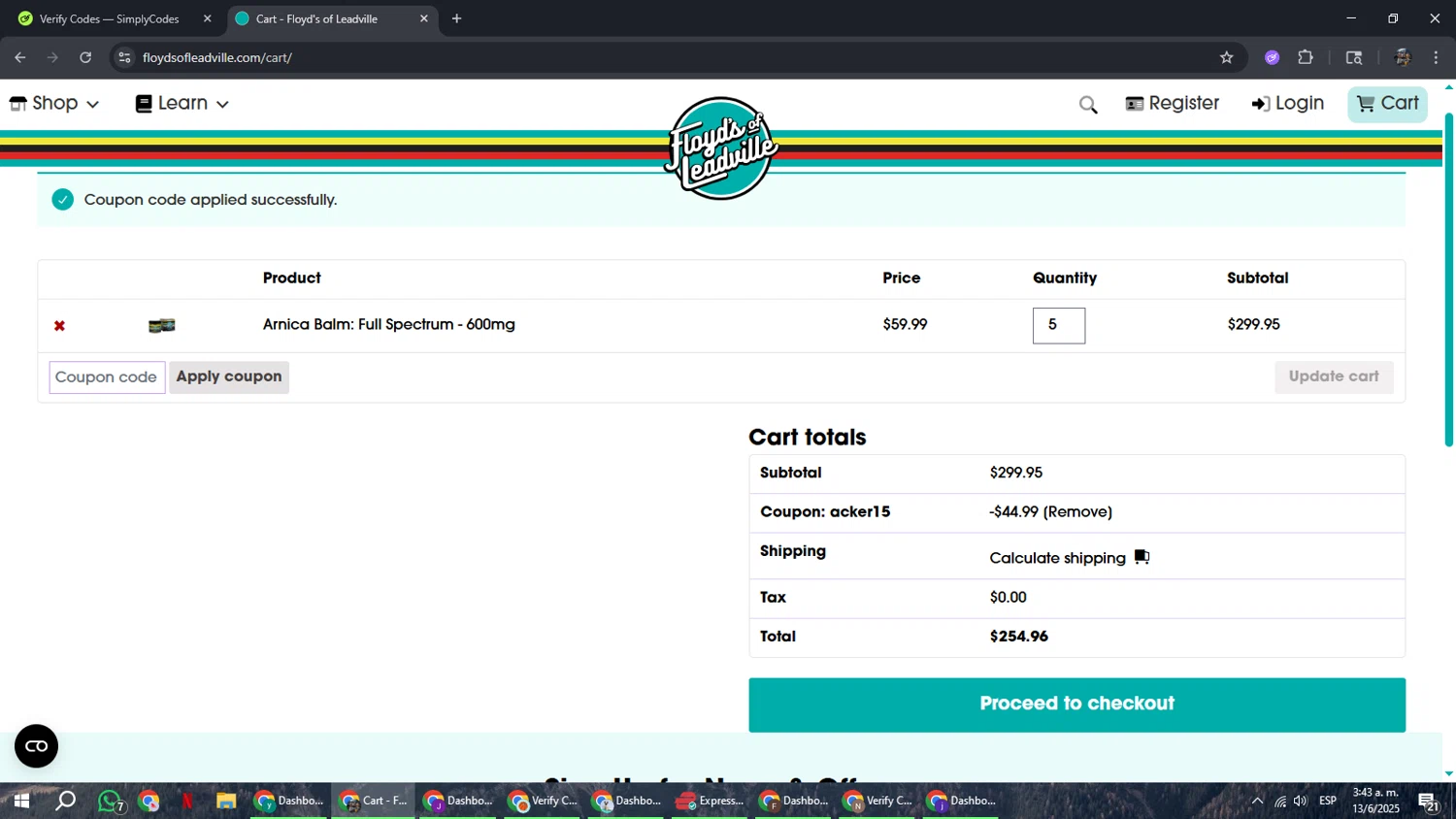Open a new browser tab
The height and width of the screenshot is (819, 1456).
click(x=456, y=18)
